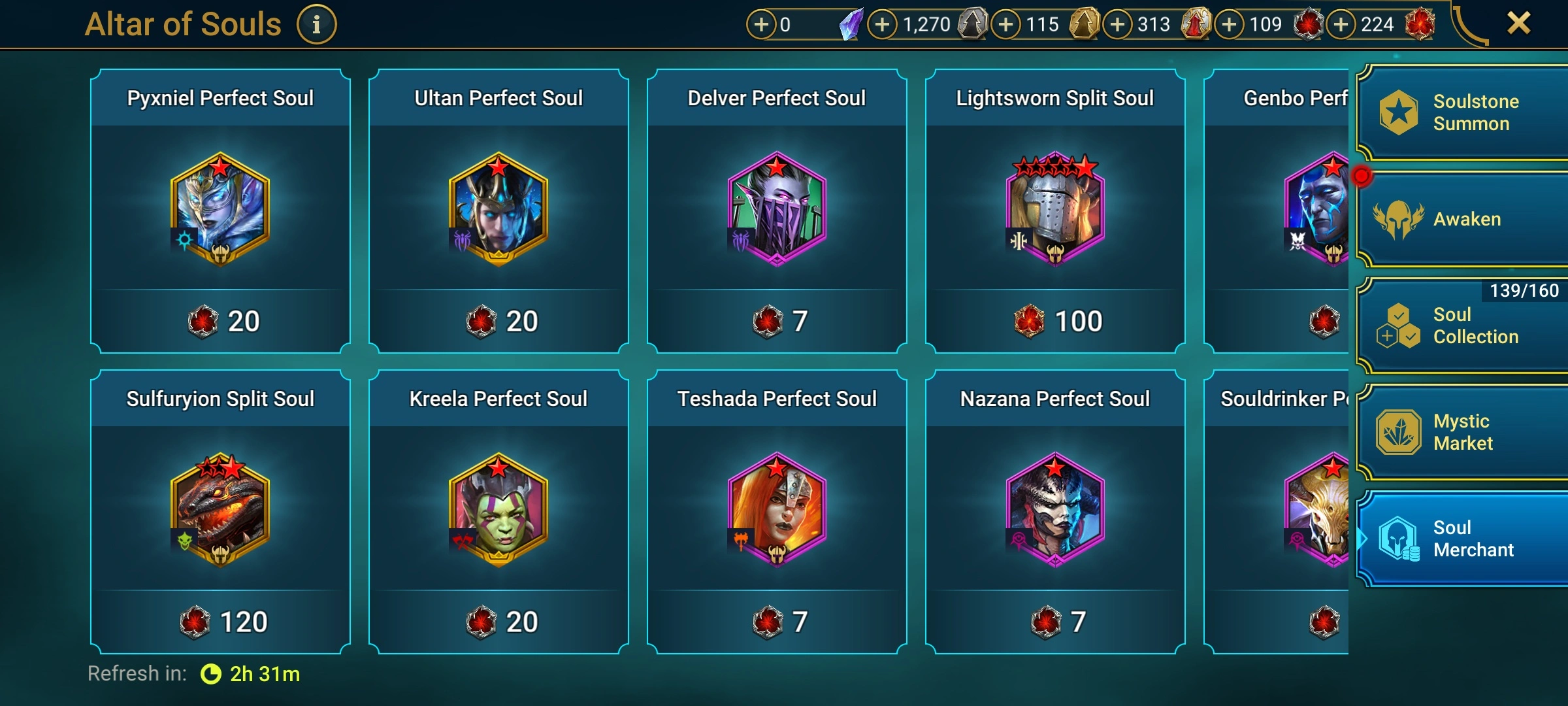Add more of the purple crystal currency
This screenshot has height=706, width=1568.
tap(761, 25)
